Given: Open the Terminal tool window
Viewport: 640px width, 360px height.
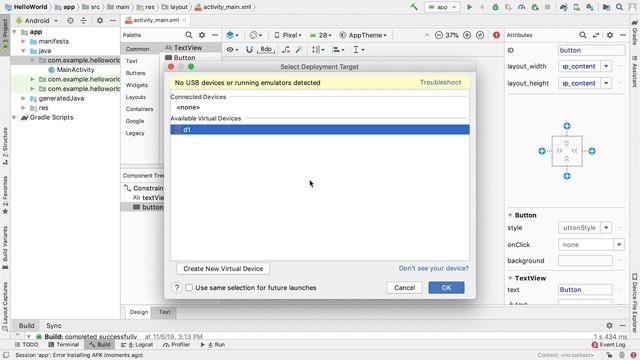Looking at the screenshot, I should (x=63, y=345).
